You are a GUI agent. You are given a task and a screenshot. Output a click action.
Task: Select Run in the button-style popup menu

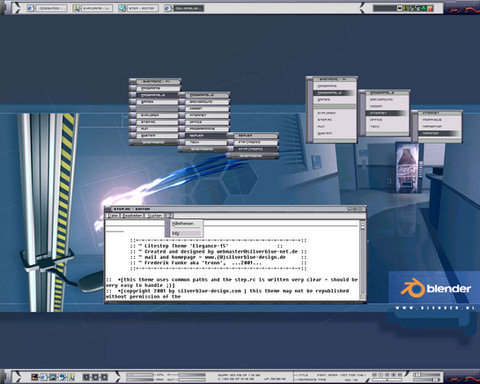pyautogui.click(x=155, y=129)
